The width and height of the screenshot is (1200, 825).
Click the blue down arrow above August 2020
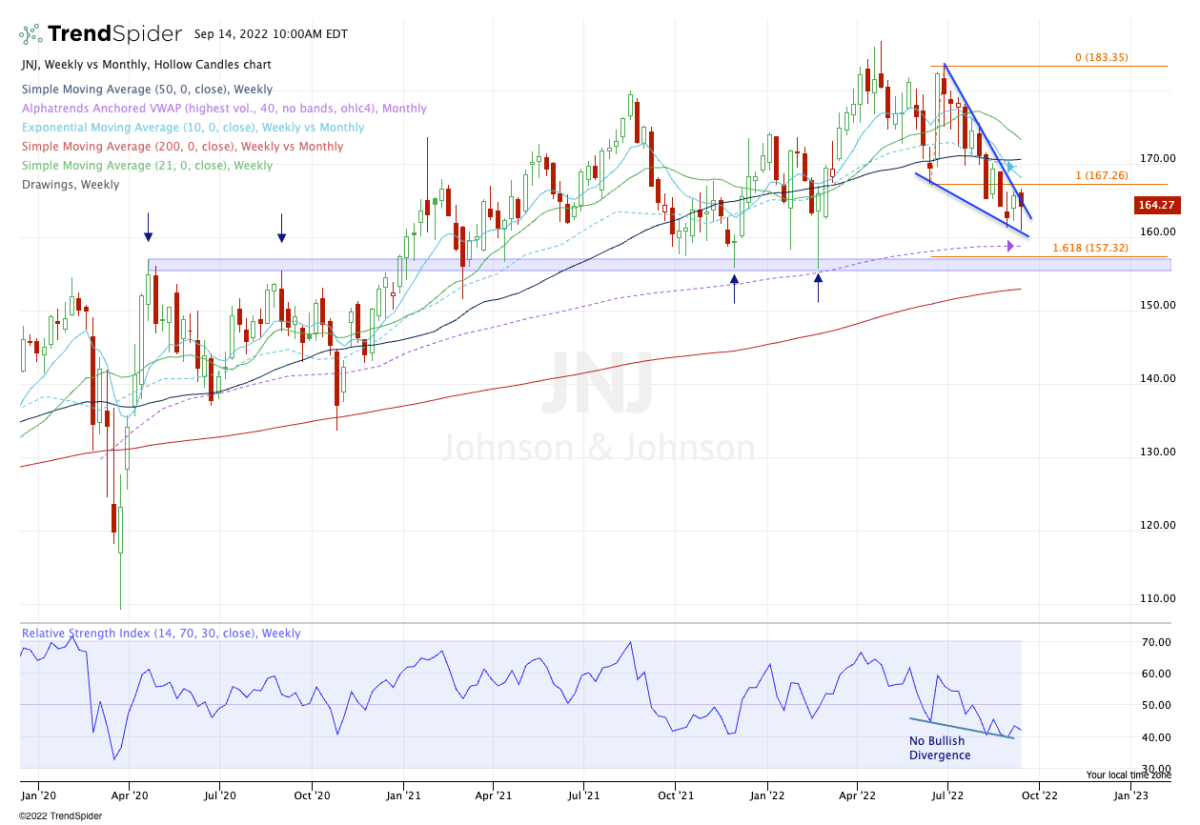282,227
